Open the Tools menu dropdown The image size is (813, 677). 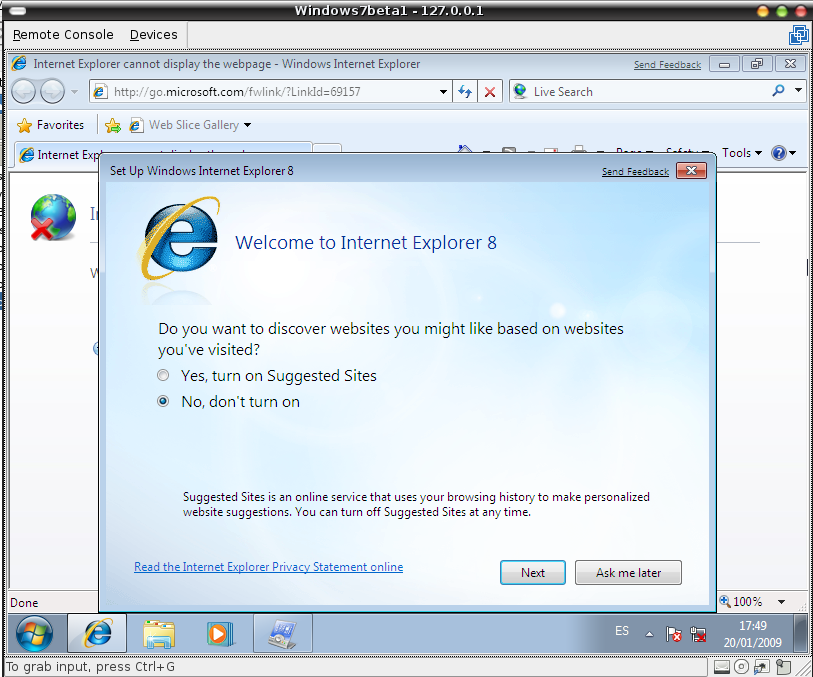tap(742, 153)
